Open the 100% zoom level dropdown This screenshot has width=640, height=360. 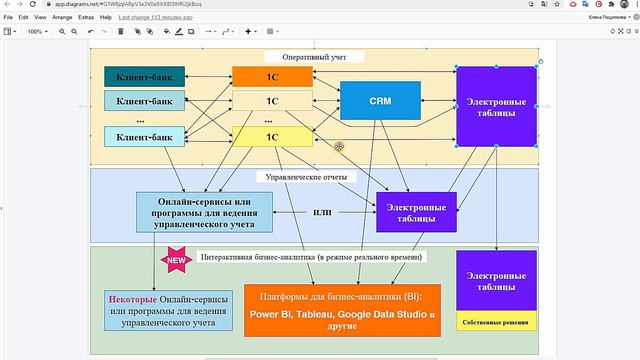tap(38, 31)
